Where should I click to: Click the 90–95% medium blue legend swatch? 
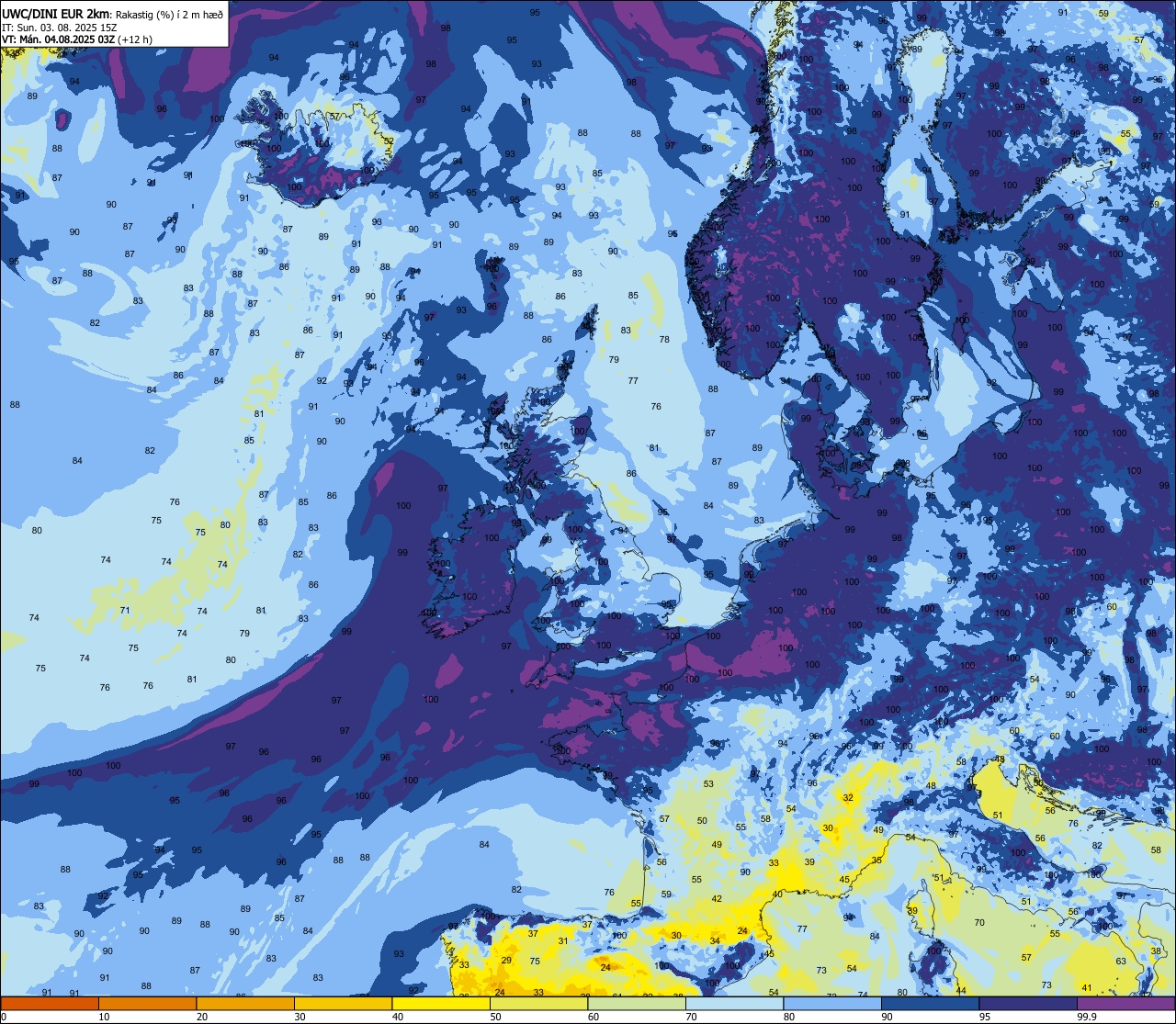[930, 1003]
